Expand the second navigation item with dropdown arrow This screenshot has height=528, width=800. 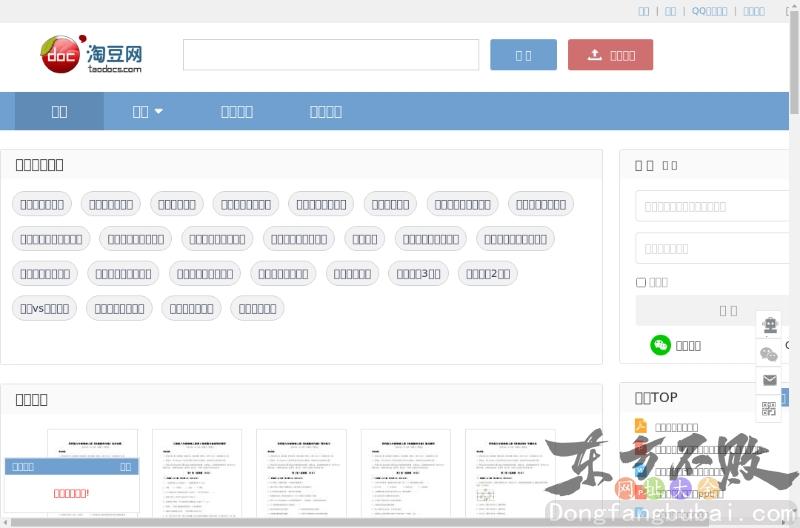point(147,111)
